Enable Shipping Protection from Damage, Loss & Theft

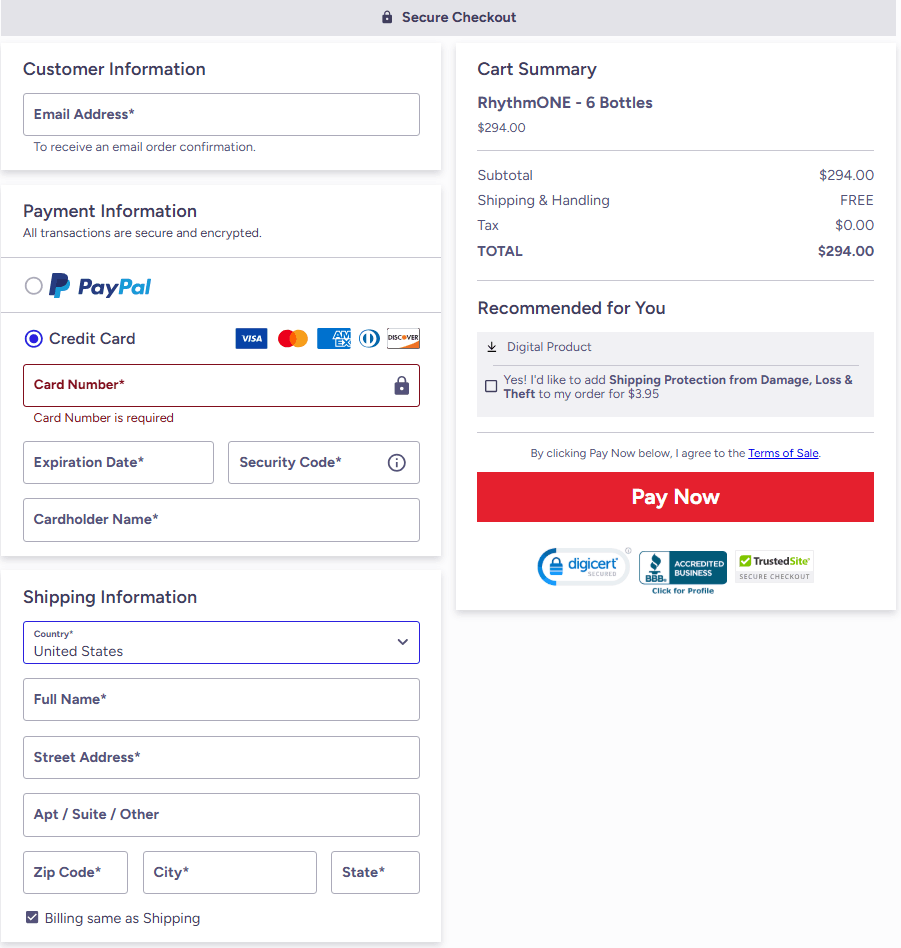tap(491, 385)
